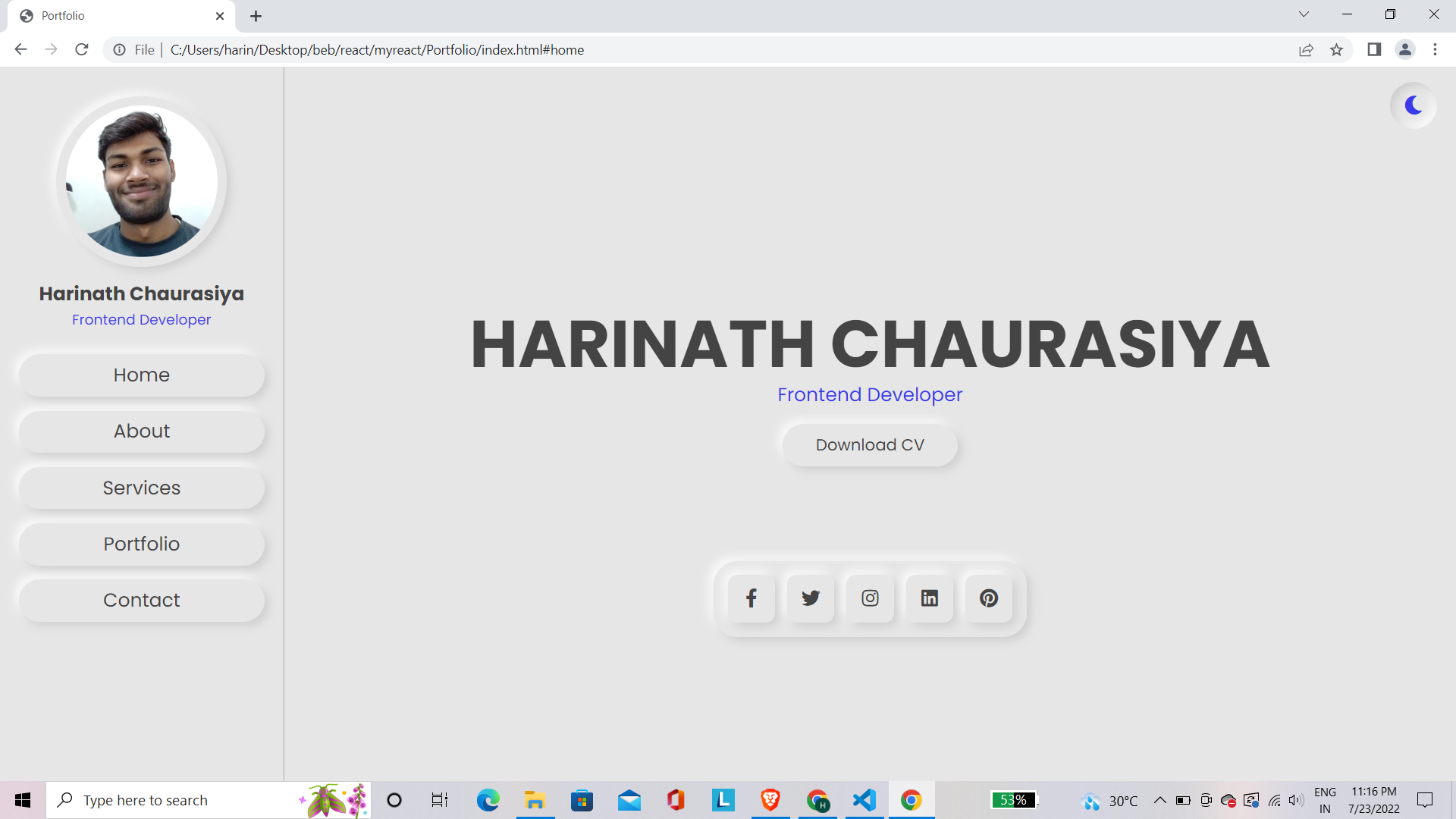Launch Visual Studio Code from the taskbar
Screen dimensions: 1456x819
pos(864,799)
